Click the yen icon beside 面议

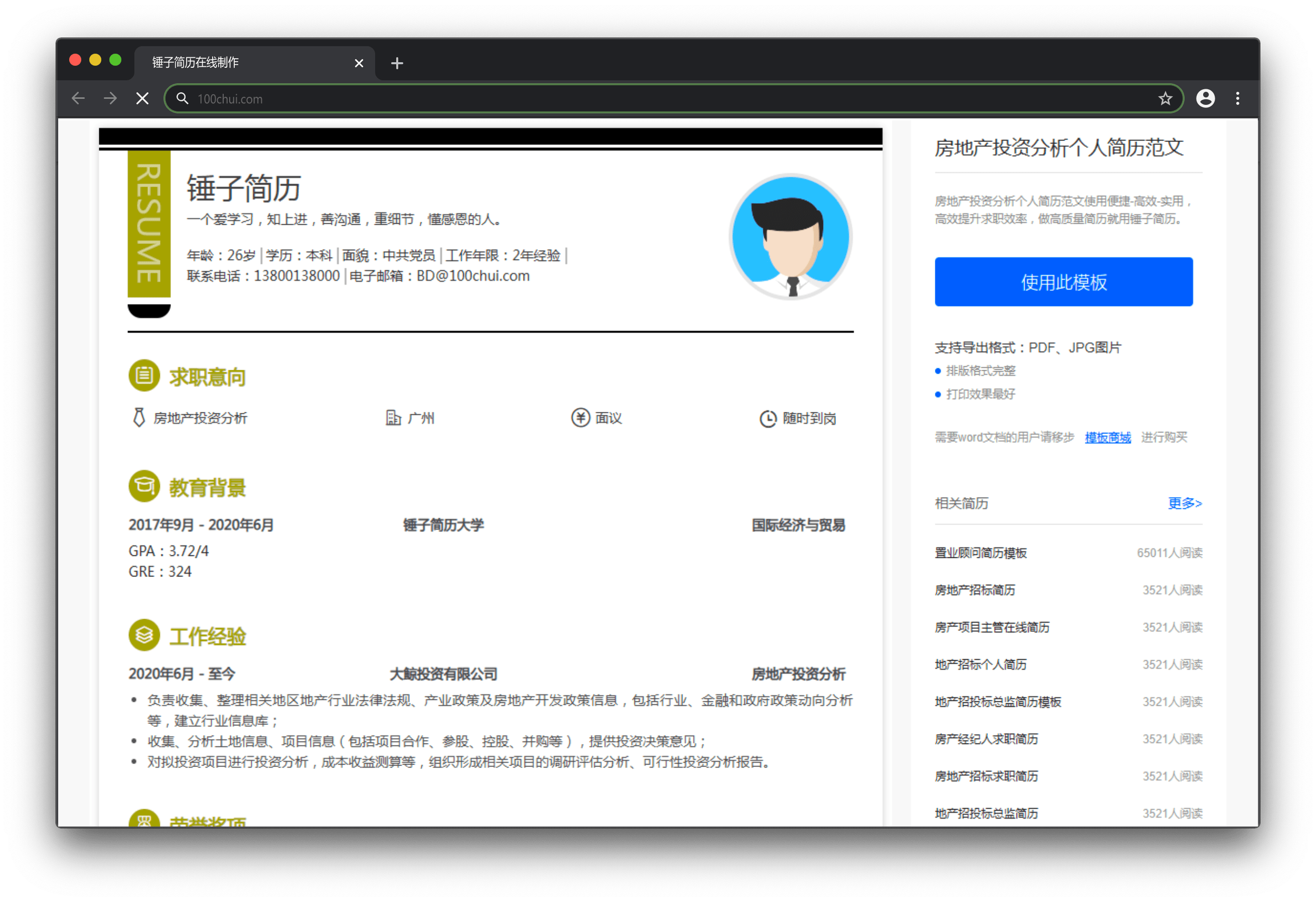[x=580, y=418]
